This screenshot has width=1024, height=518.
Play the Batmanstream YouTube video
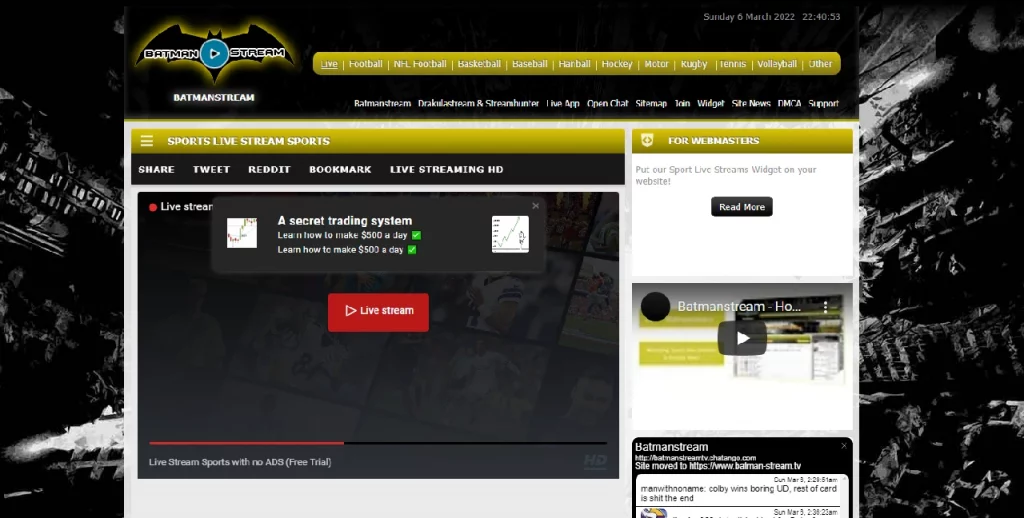pos(742,338)
